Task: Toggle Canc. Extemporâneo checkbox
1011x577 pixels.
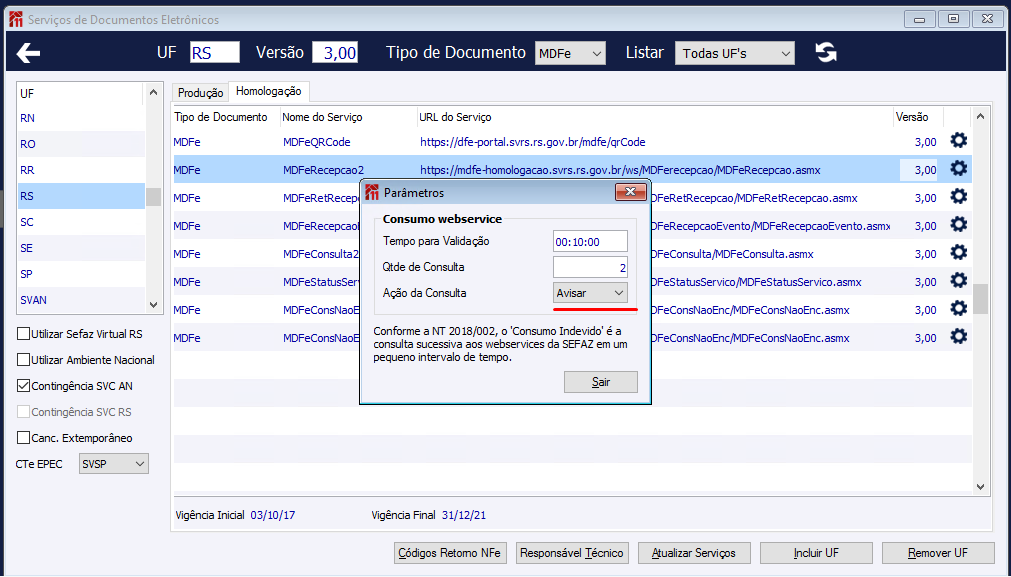Action: tap(23, 438)
